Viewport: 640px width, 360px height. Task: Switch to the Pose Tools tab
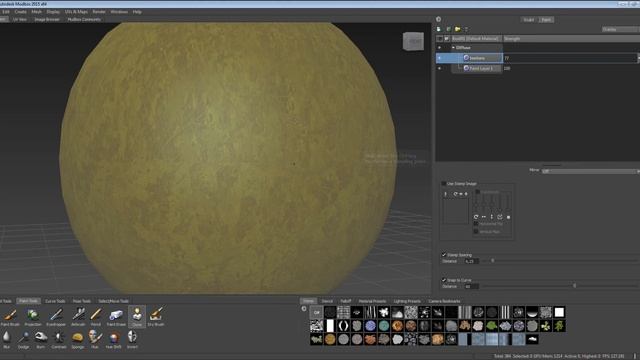(82, 301)
